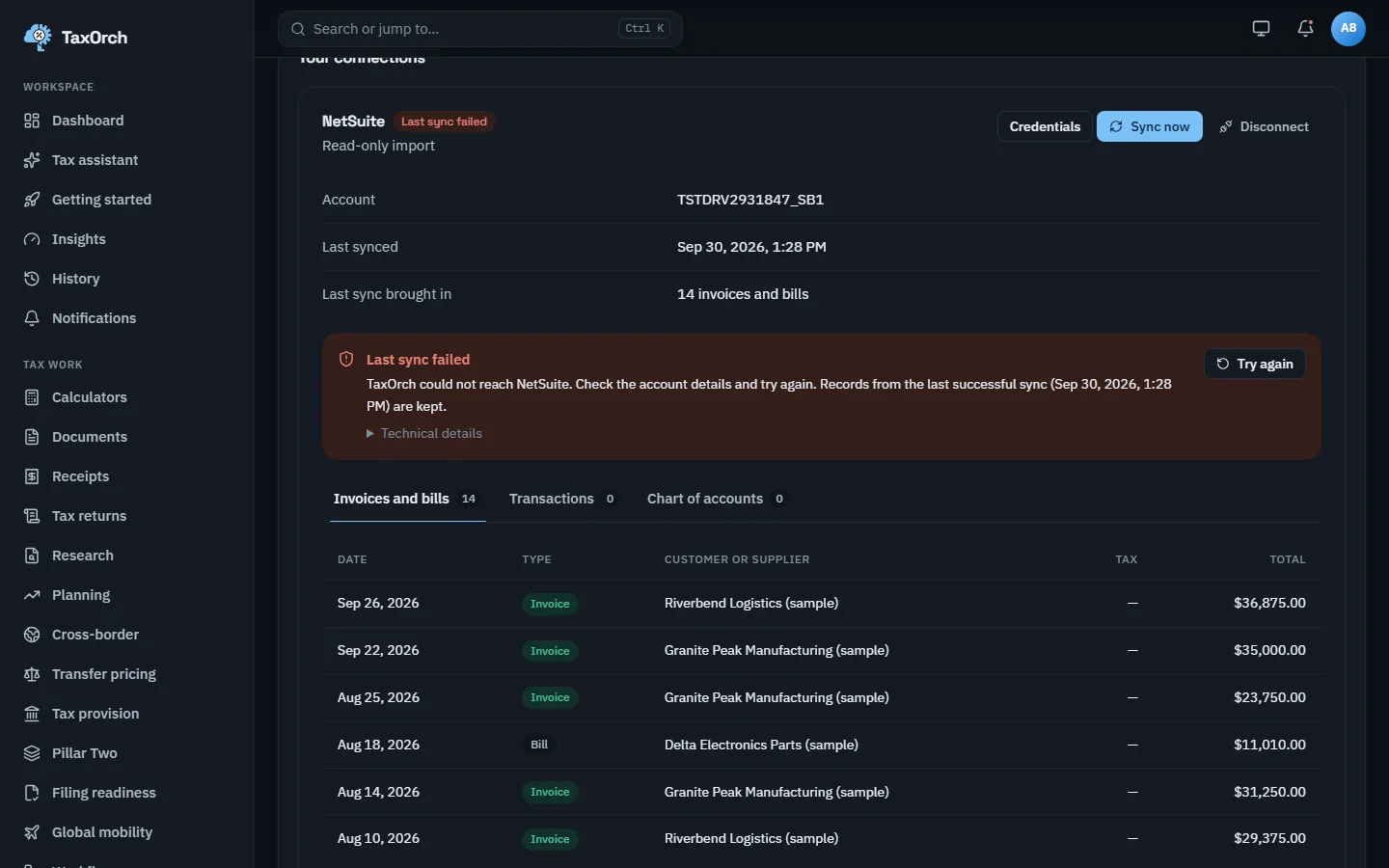Click the TaxOrch logo icon
The height and width of the screenshot is (868, 1389).
tap(38, 37)
